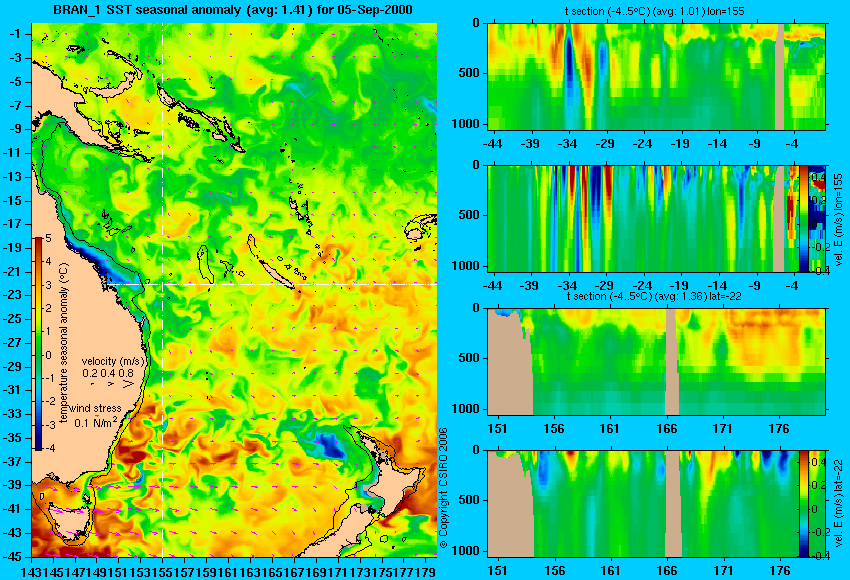Click the 't section (avg: 1.01) lon=155' title

click(x=656, y=11)
